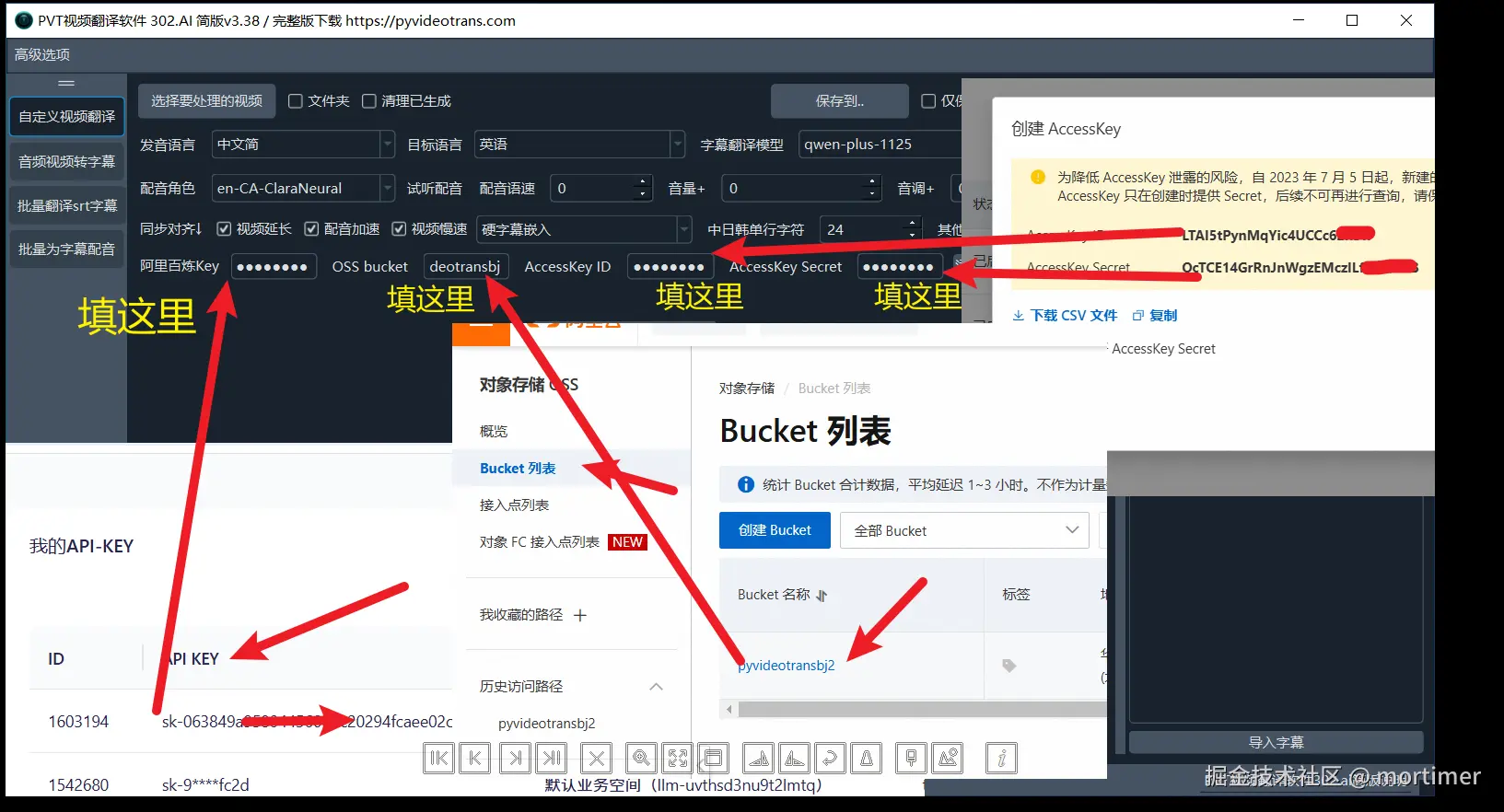Toggle the 文件夹 checkbox

tap(296, 101)
